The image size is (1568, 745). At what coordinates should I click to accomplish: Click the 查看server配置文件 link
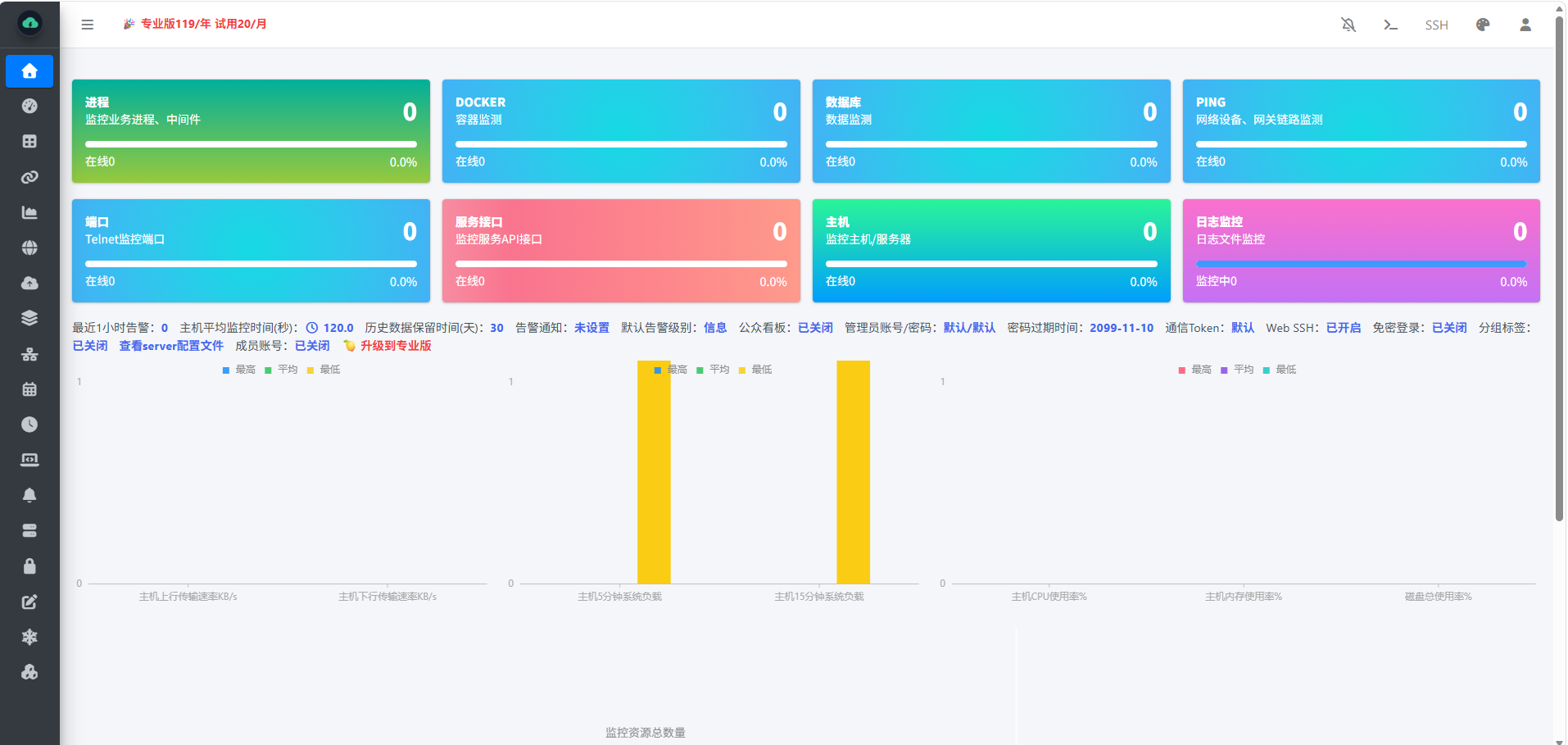click(171, 346)
